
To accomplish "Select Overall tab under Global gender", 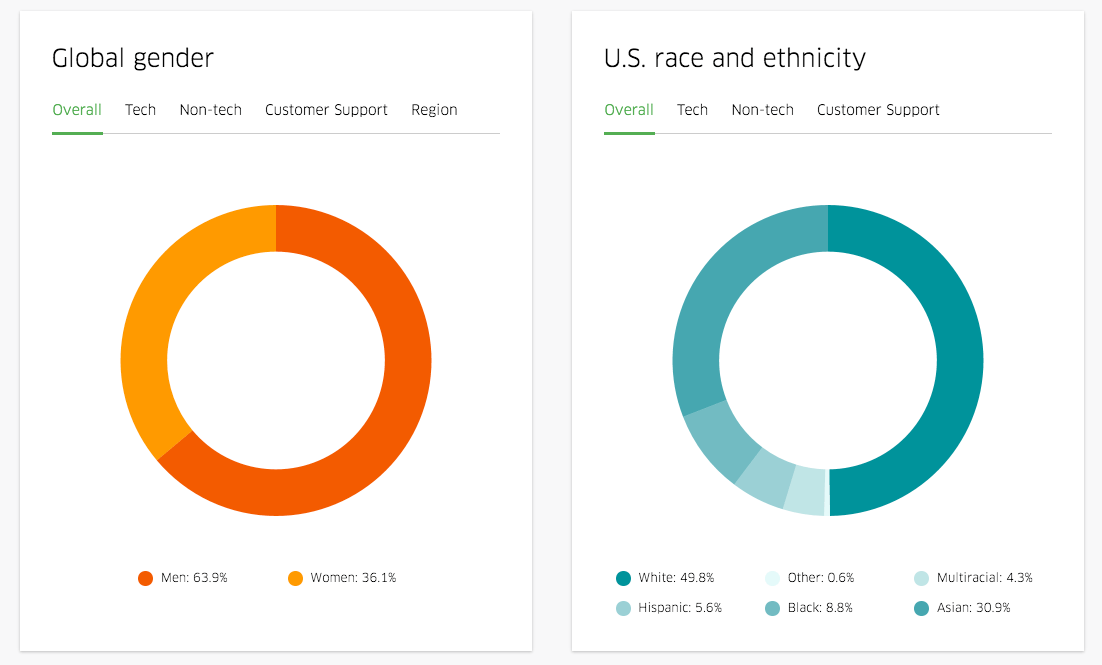I will [x=77, y=110].
